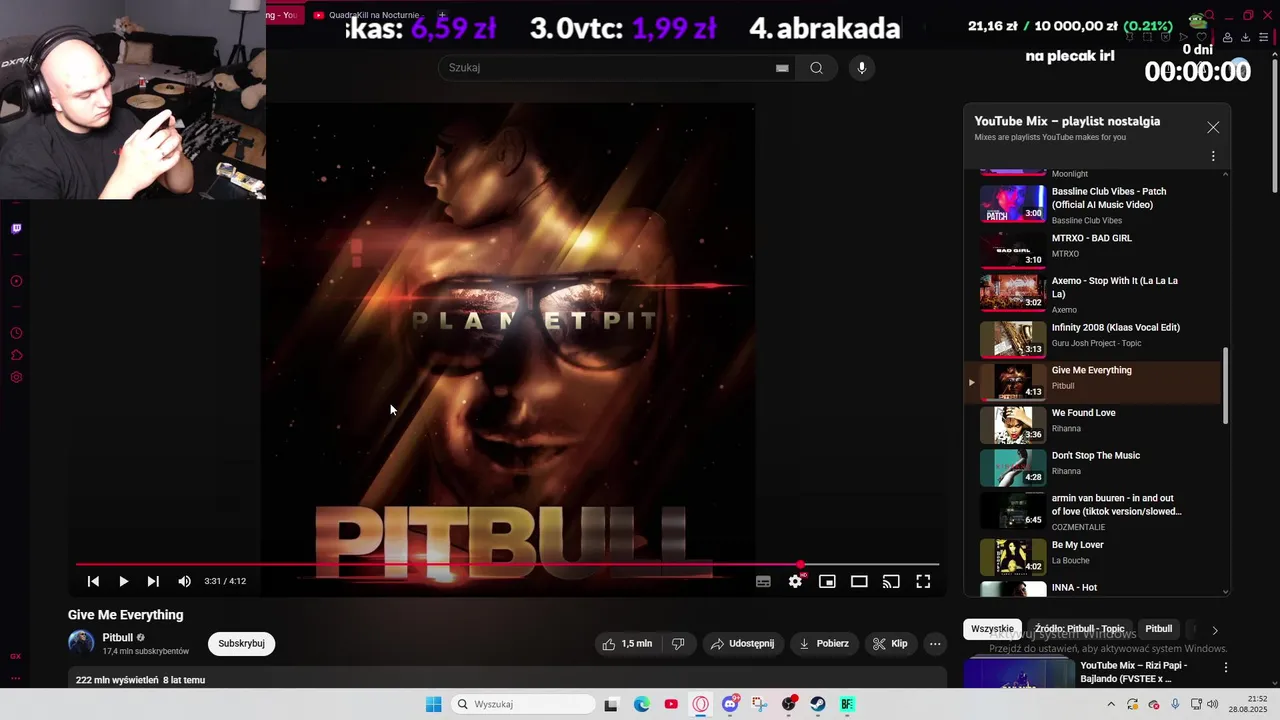Open Extensions cube icon in sidebar
The image size is (1280, 720).
coord(16,355)
